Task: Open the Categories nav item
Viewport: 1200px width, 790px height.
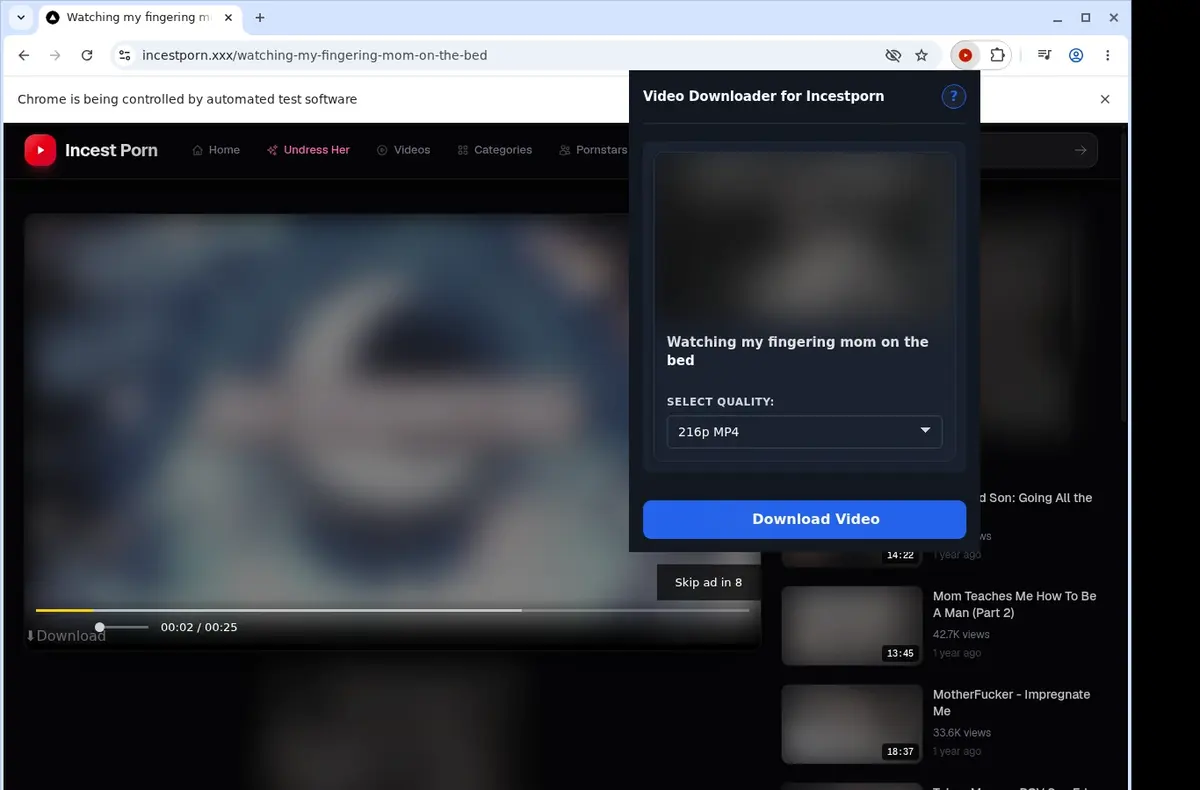Action: click(x=494, y=150)
